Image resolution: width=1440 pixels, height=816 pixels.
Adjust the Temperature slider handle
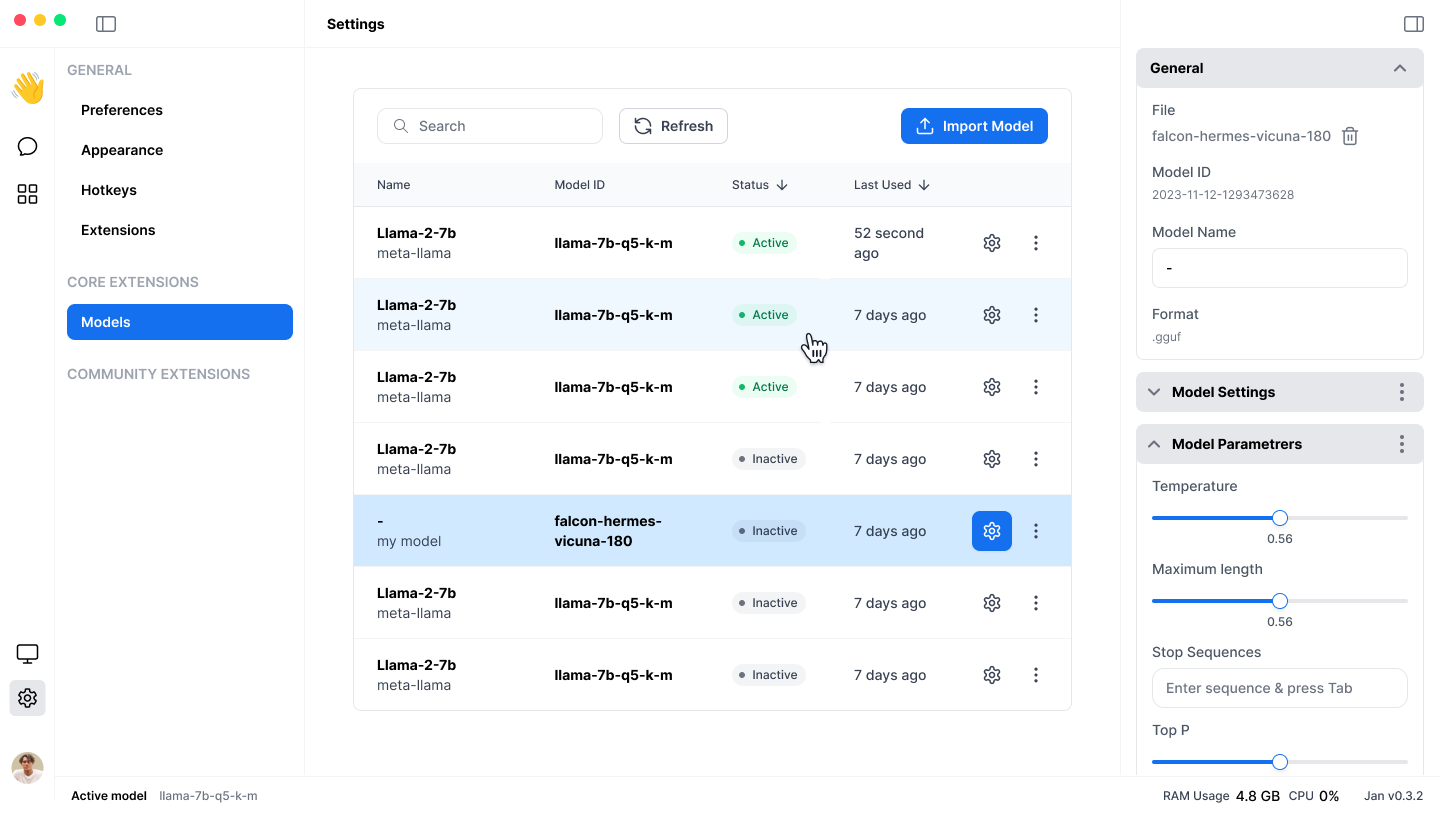(1280, 518)
